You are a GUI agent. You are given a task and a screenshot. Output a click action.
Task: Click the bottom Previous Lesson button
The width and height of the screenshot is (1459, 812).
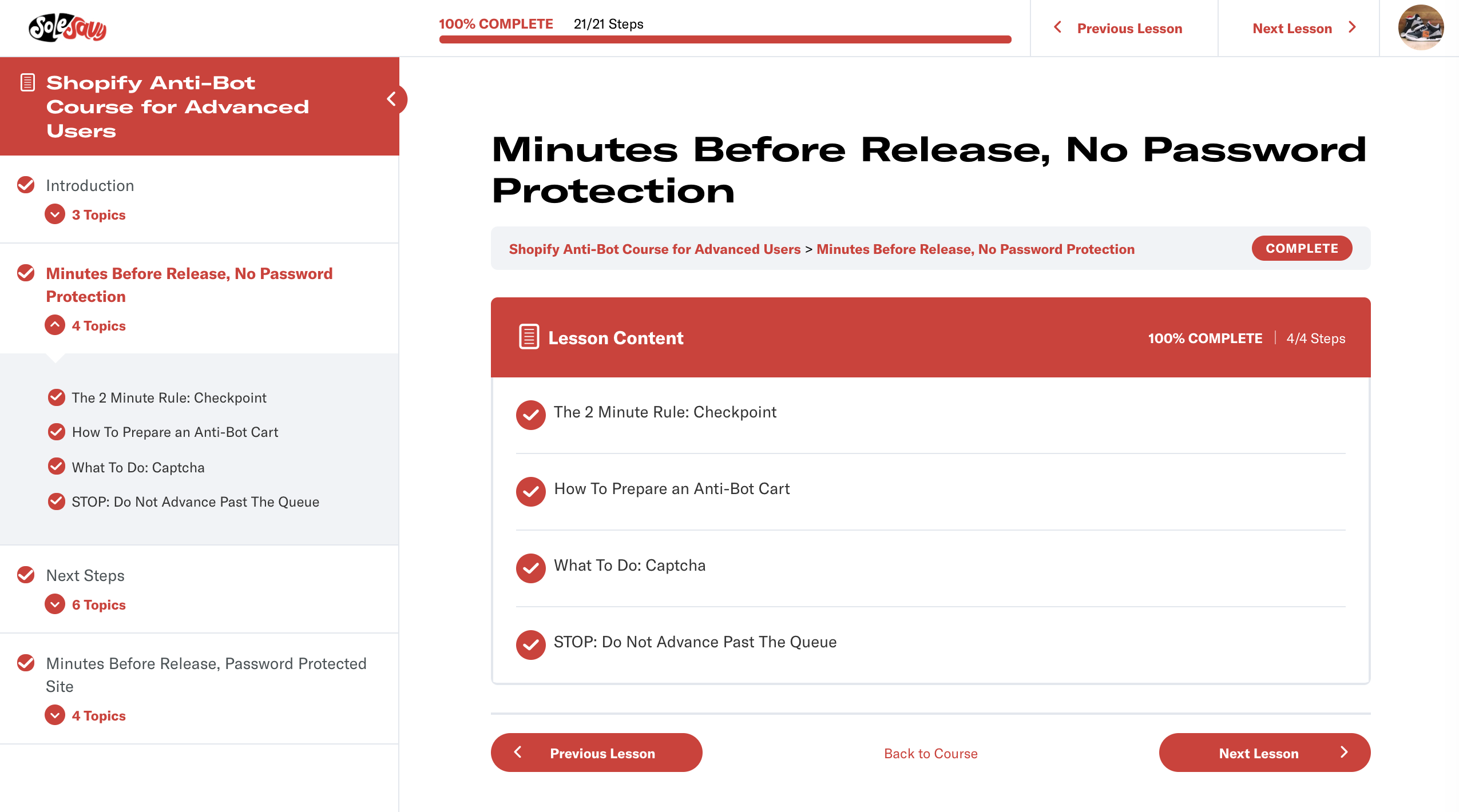coord(596,753)
